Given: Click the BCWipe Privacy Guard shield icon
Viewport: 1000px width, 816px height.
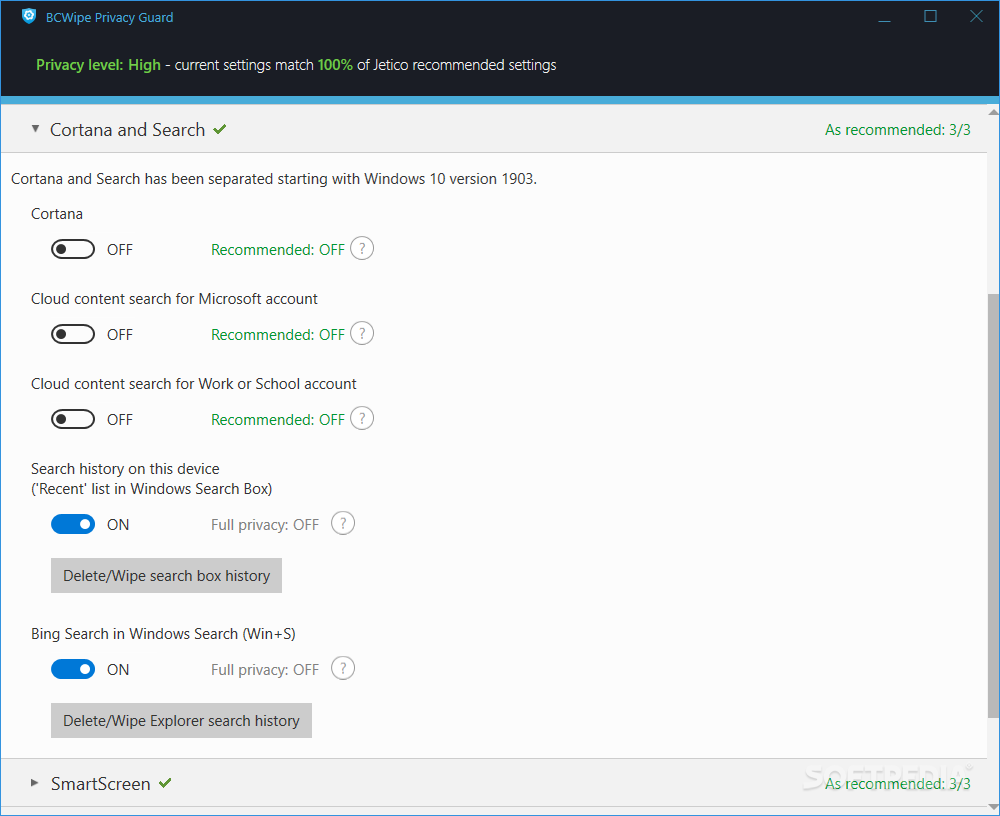Looking at the screenshot, I should [x=29, y=17].
